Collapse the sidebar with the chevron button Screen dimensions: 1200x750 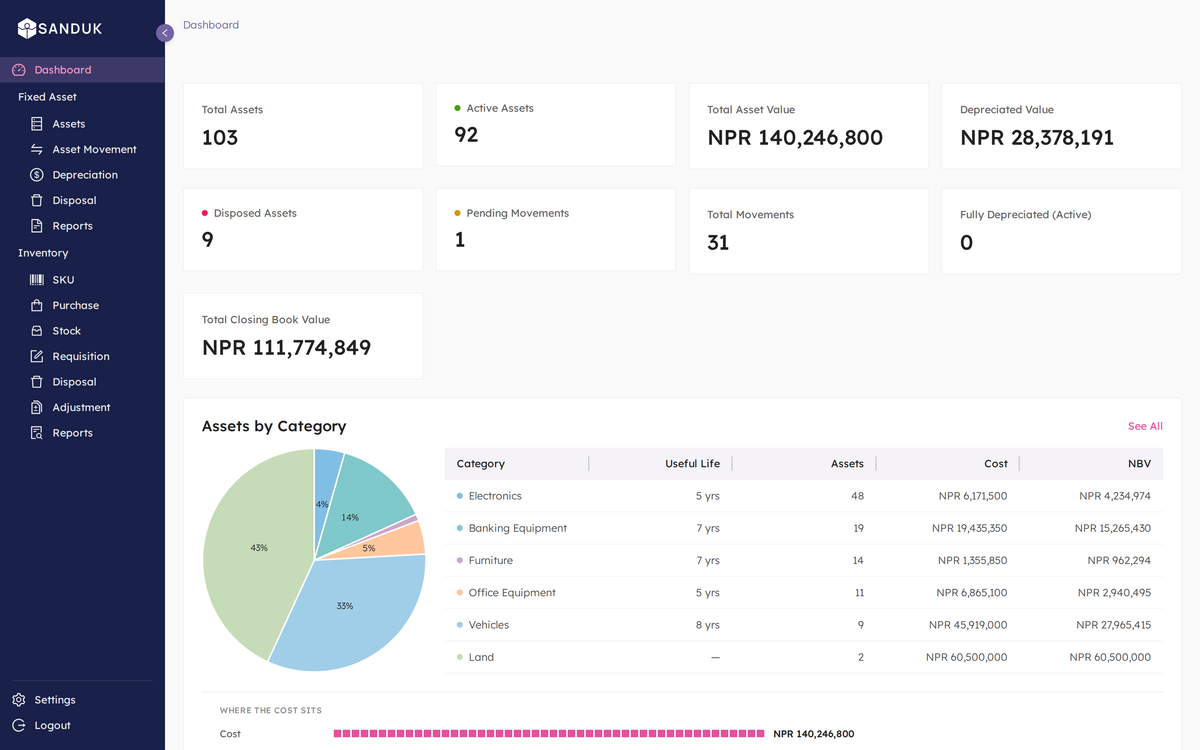point(165,33)
